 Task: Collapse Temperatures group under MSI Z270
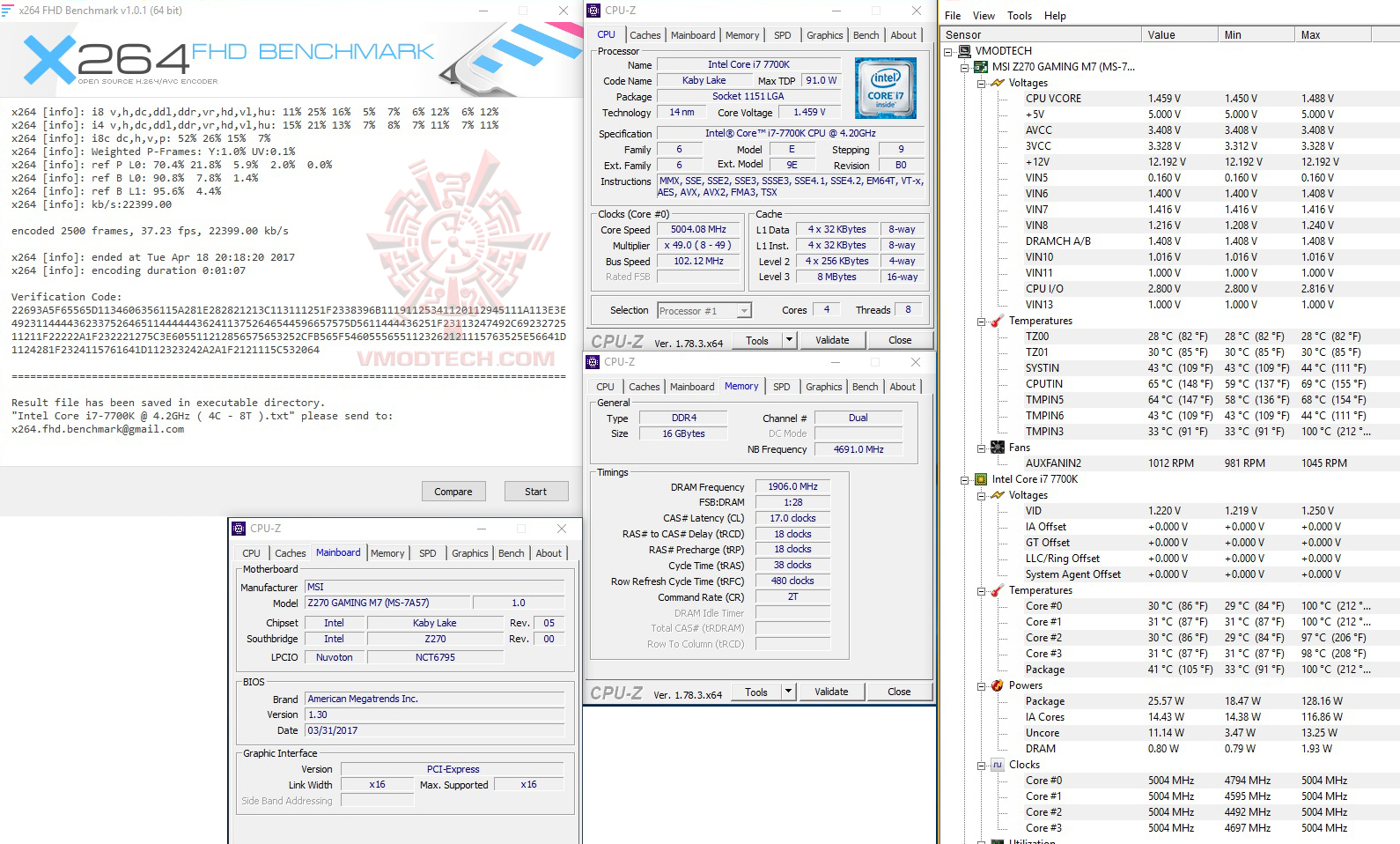(981, 322)
